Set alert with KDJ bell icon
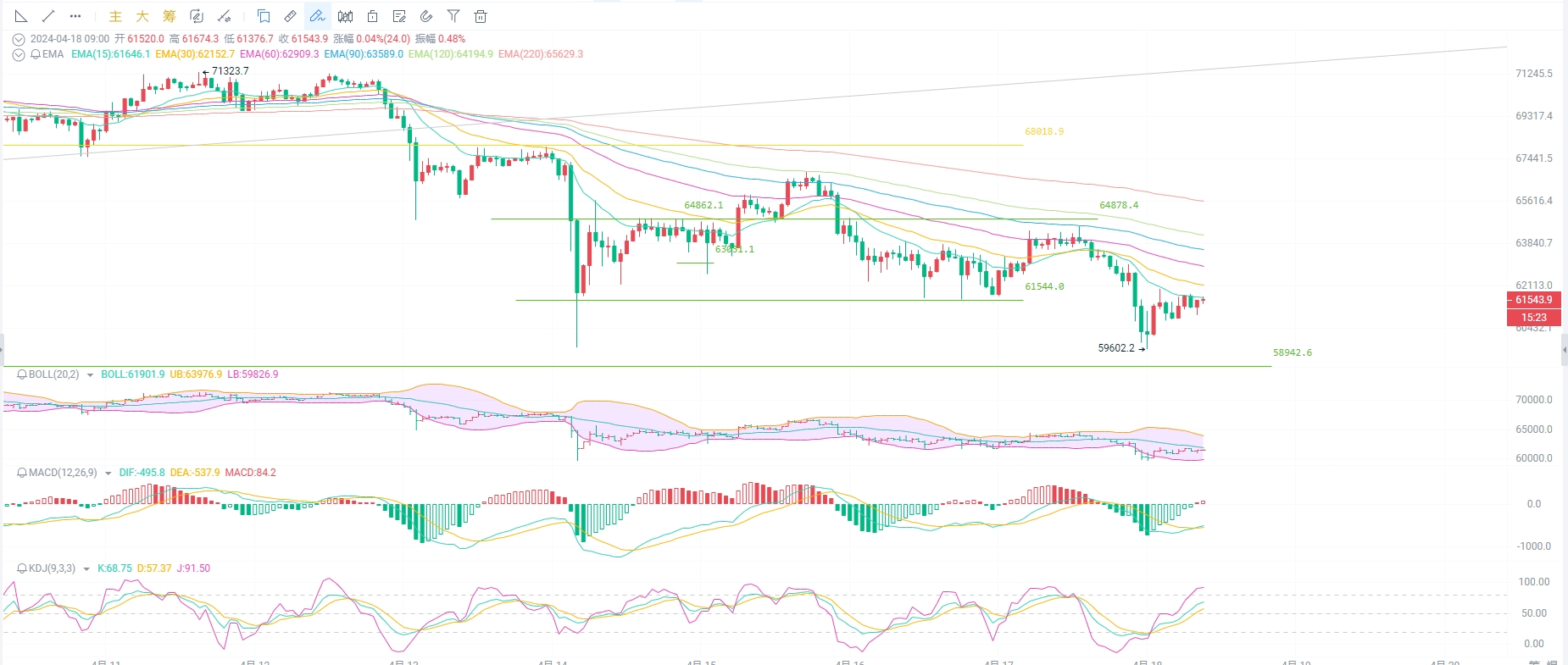The height and width of the screenshot is (665, 1568). click(x=22, y=568)
